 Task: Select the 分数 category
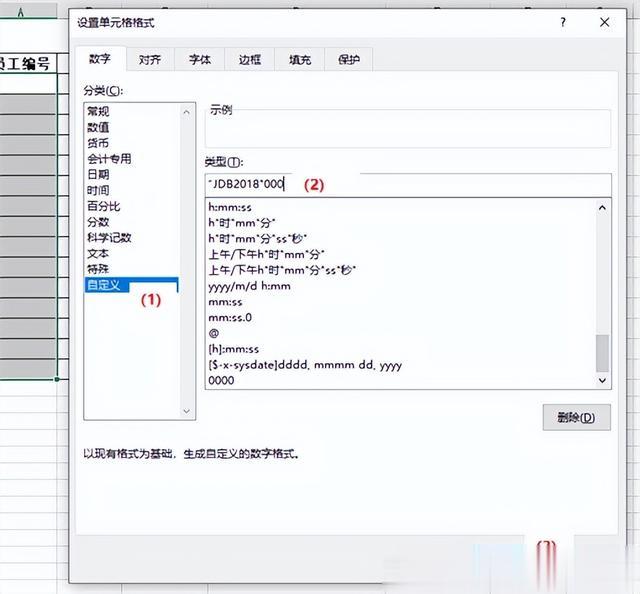point(98,222)
